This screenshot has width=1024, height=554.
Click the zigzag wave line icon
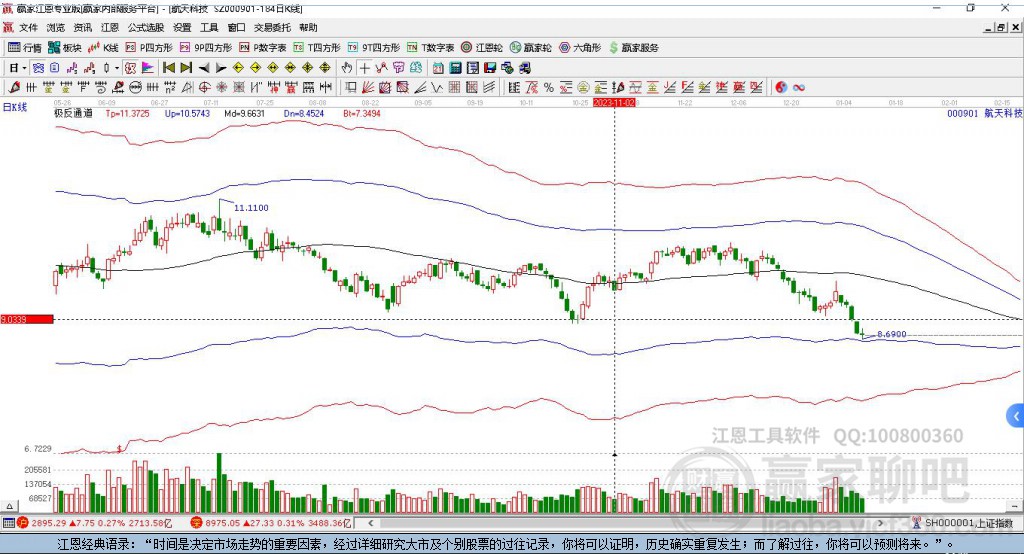coord(436,88)
